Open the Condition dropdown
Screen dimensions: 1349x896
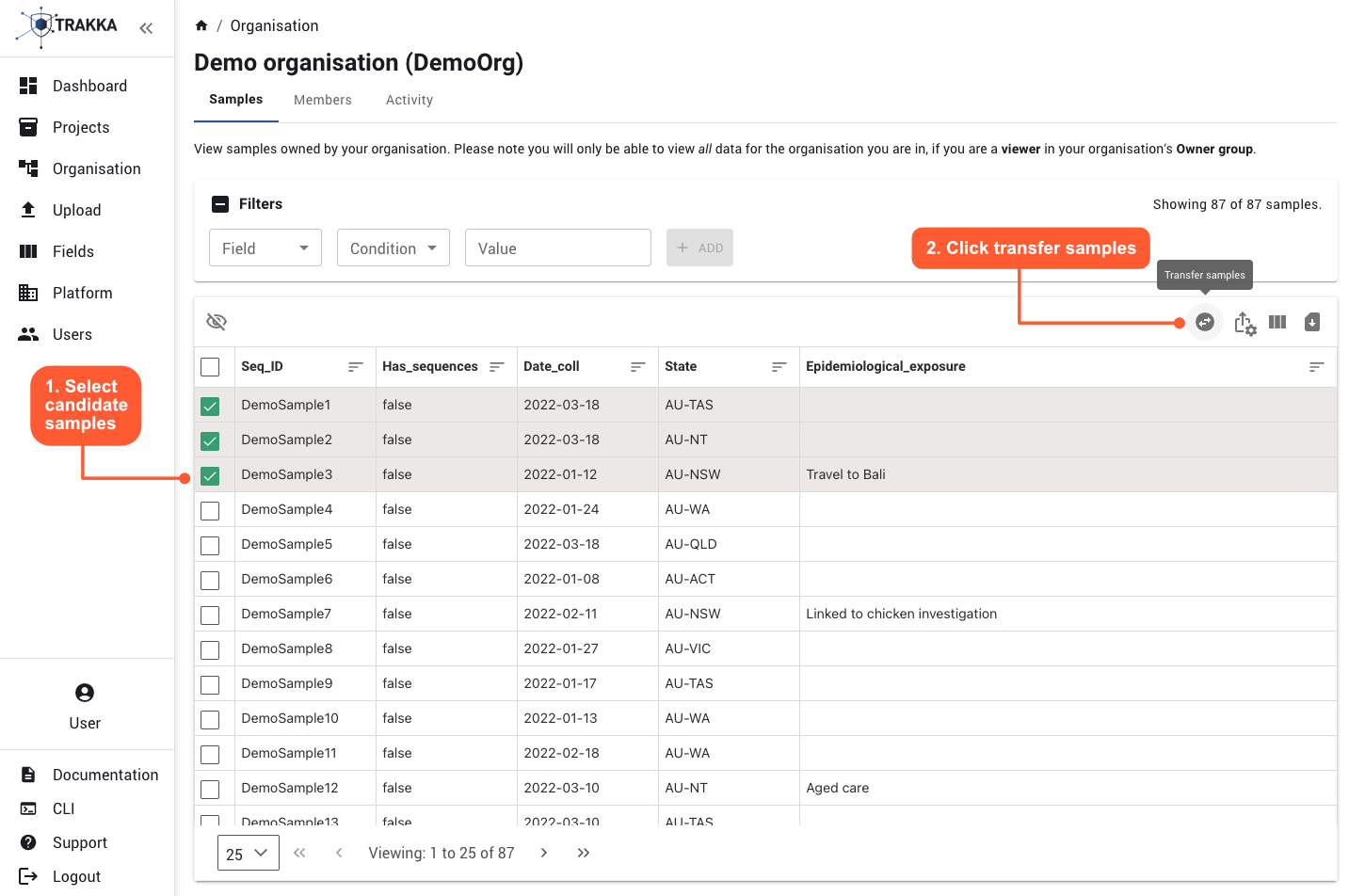[393, 248]
